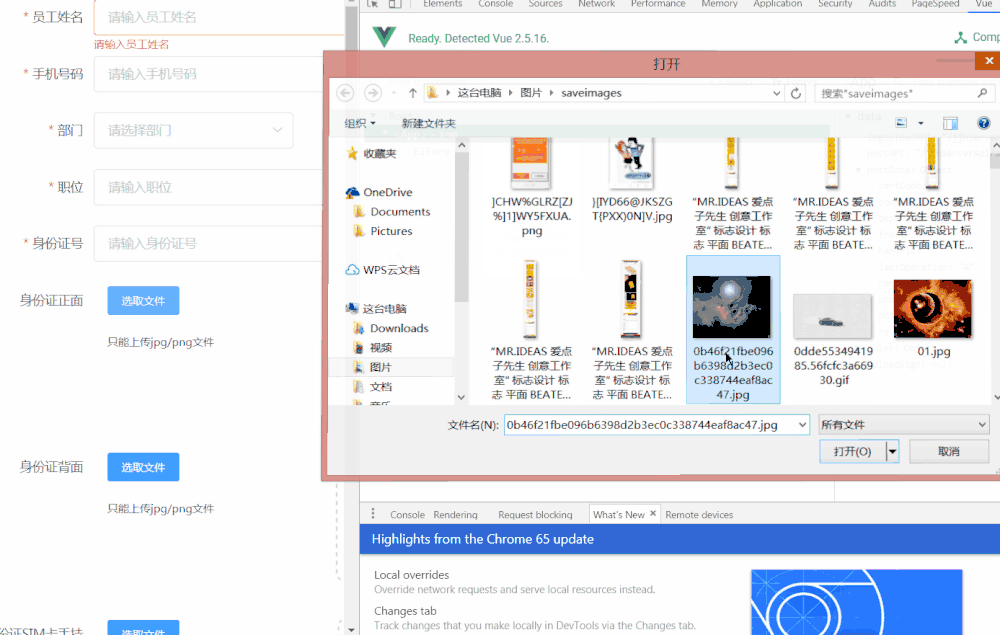Screen dimensions: 1000x635
Task: Go up one folder level arrow
Action: coord(413,93)
